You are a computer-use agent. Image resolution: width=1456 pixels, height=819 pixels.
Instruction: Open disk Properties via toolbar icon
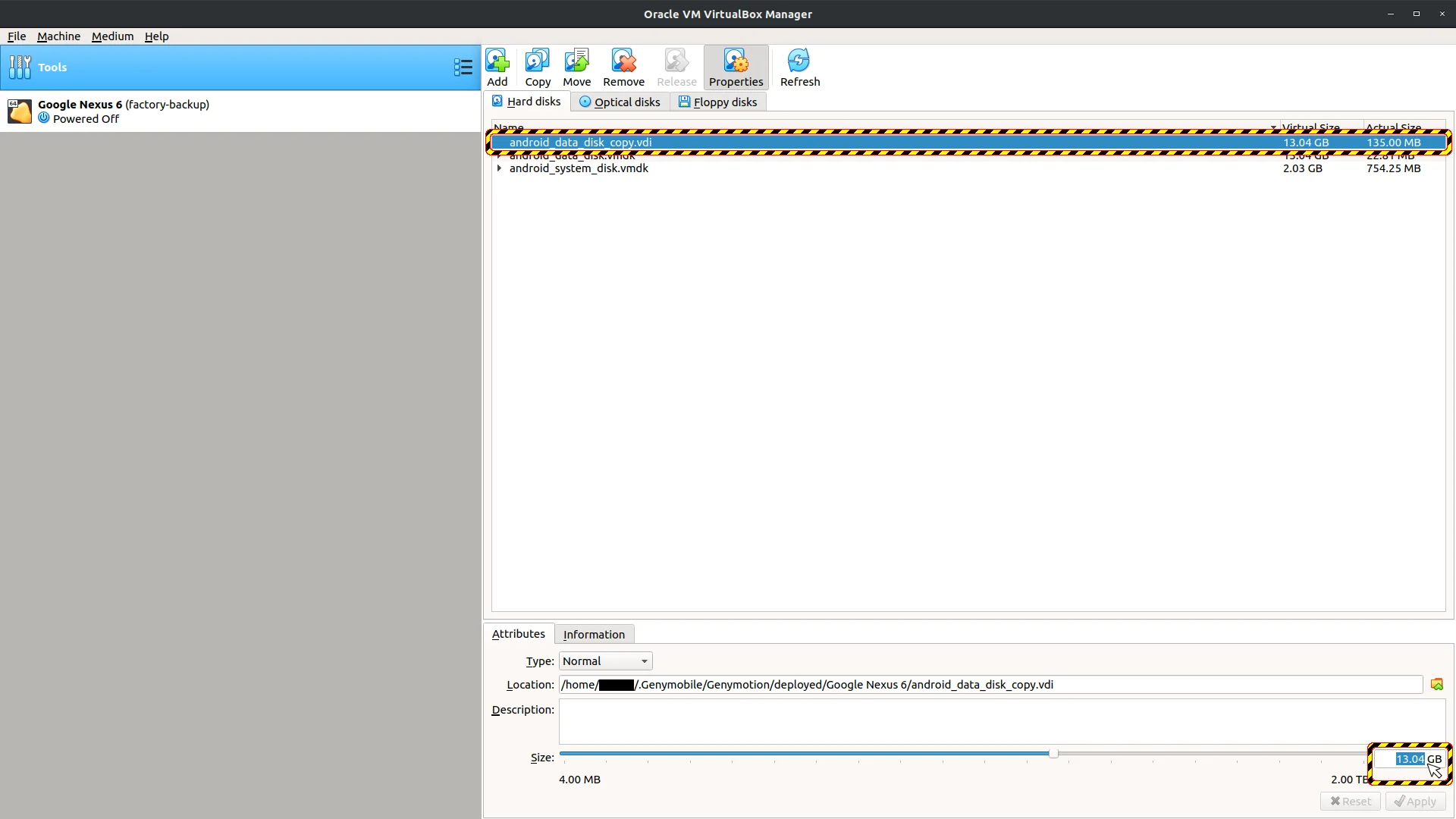point(736,67)
